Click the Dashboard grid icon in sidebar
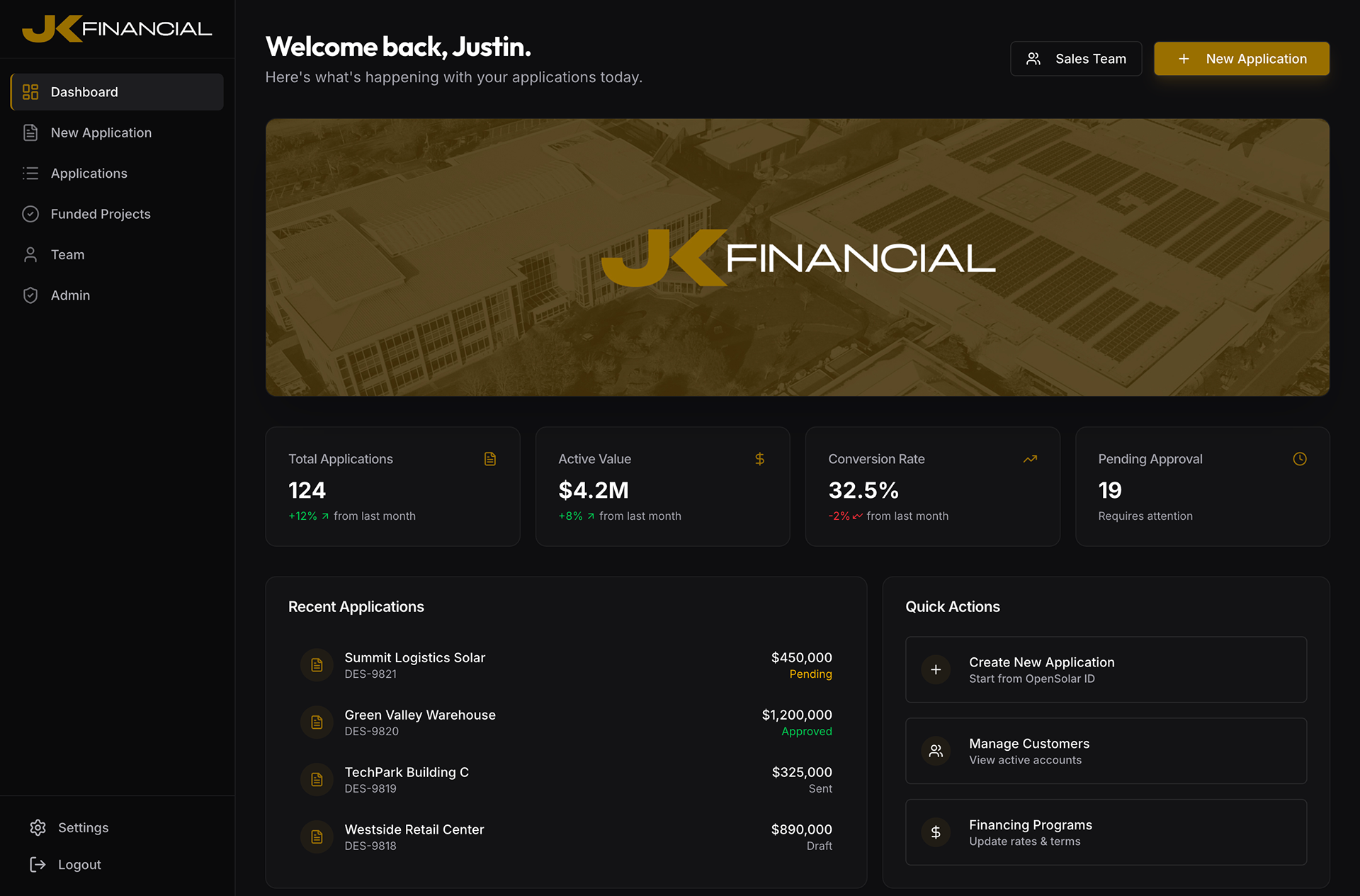This screenshot has width=1360, height=896. pyautogui.click(x=30, y=92)
